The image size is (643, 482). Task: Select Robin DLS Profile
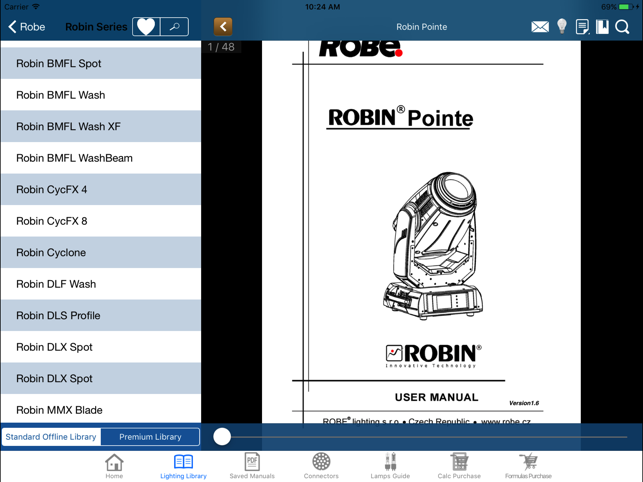coord(101,315)
